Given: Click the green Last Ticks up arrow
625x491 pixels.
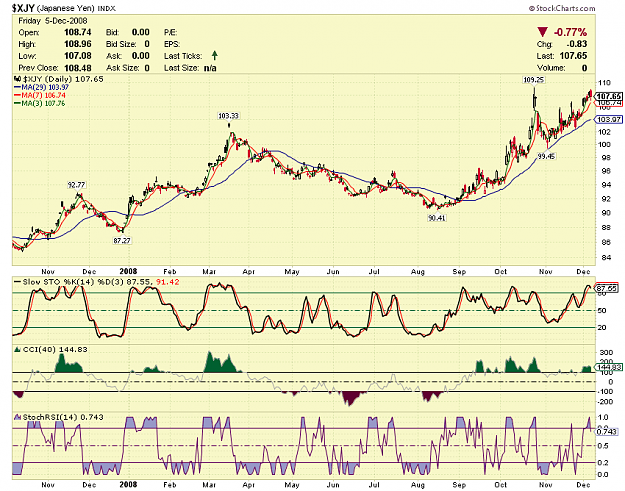Looking at the screenshot, I should point(214,55).
